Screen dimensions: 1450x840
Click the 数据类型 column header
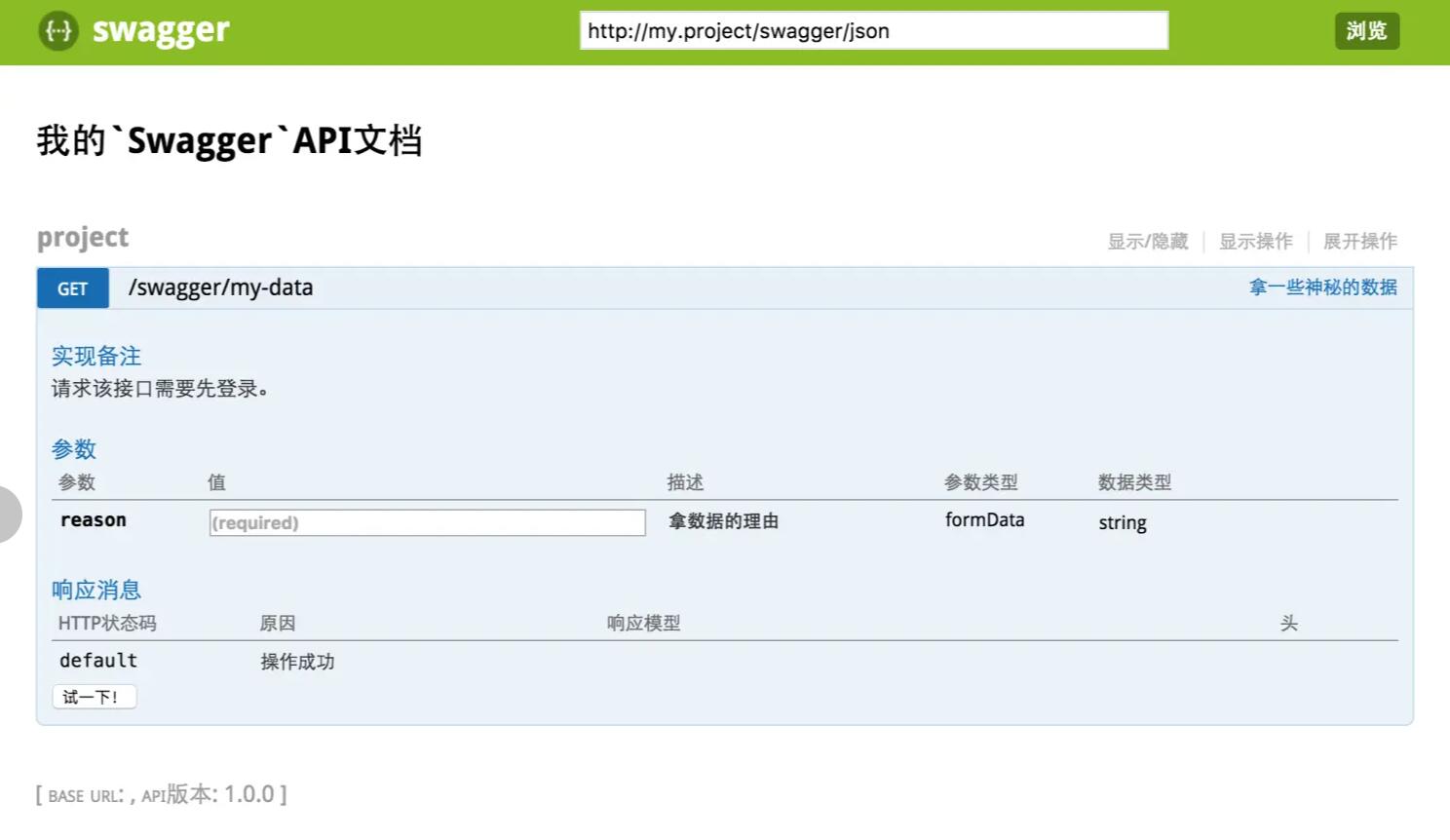1134,482
